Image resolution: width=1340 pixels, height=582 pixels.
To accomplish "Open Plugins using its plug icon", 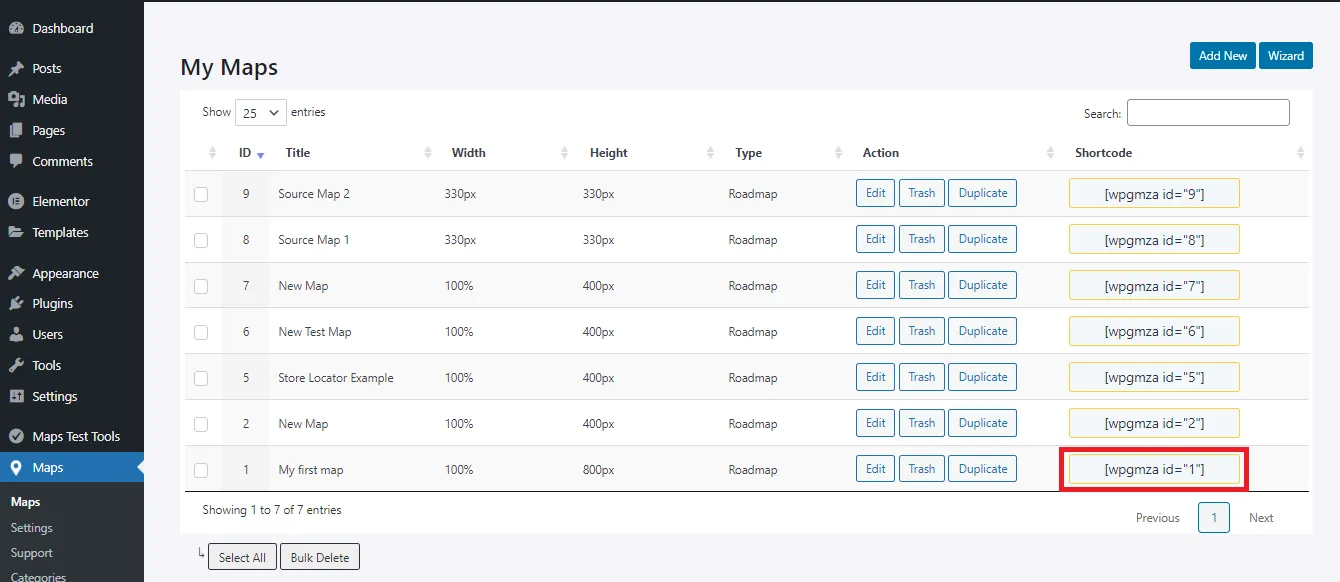I will click(16, 303).
